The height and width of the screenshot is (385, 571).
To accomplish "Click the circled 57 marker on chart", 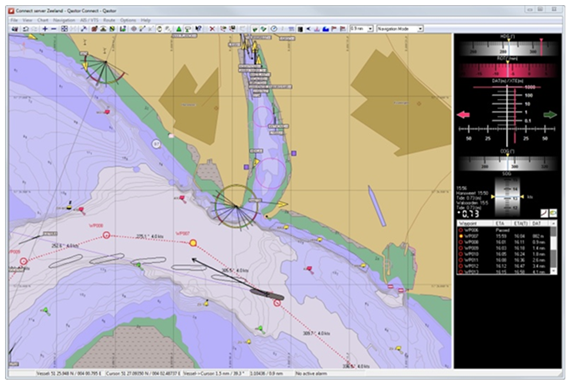I will pos(156,144).
